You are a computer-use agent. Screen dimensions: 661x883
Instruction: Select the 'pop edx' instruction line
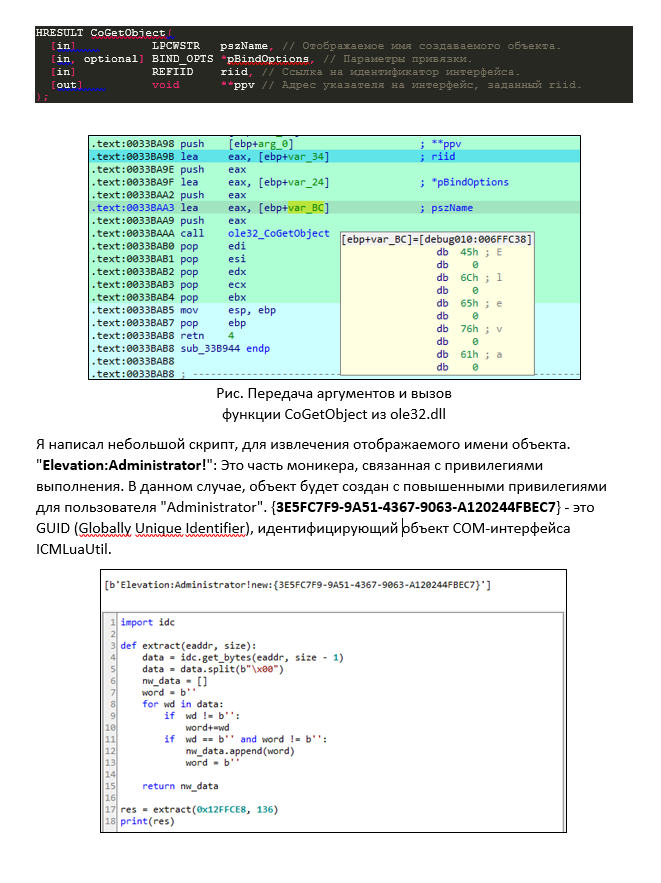(168, 272)
